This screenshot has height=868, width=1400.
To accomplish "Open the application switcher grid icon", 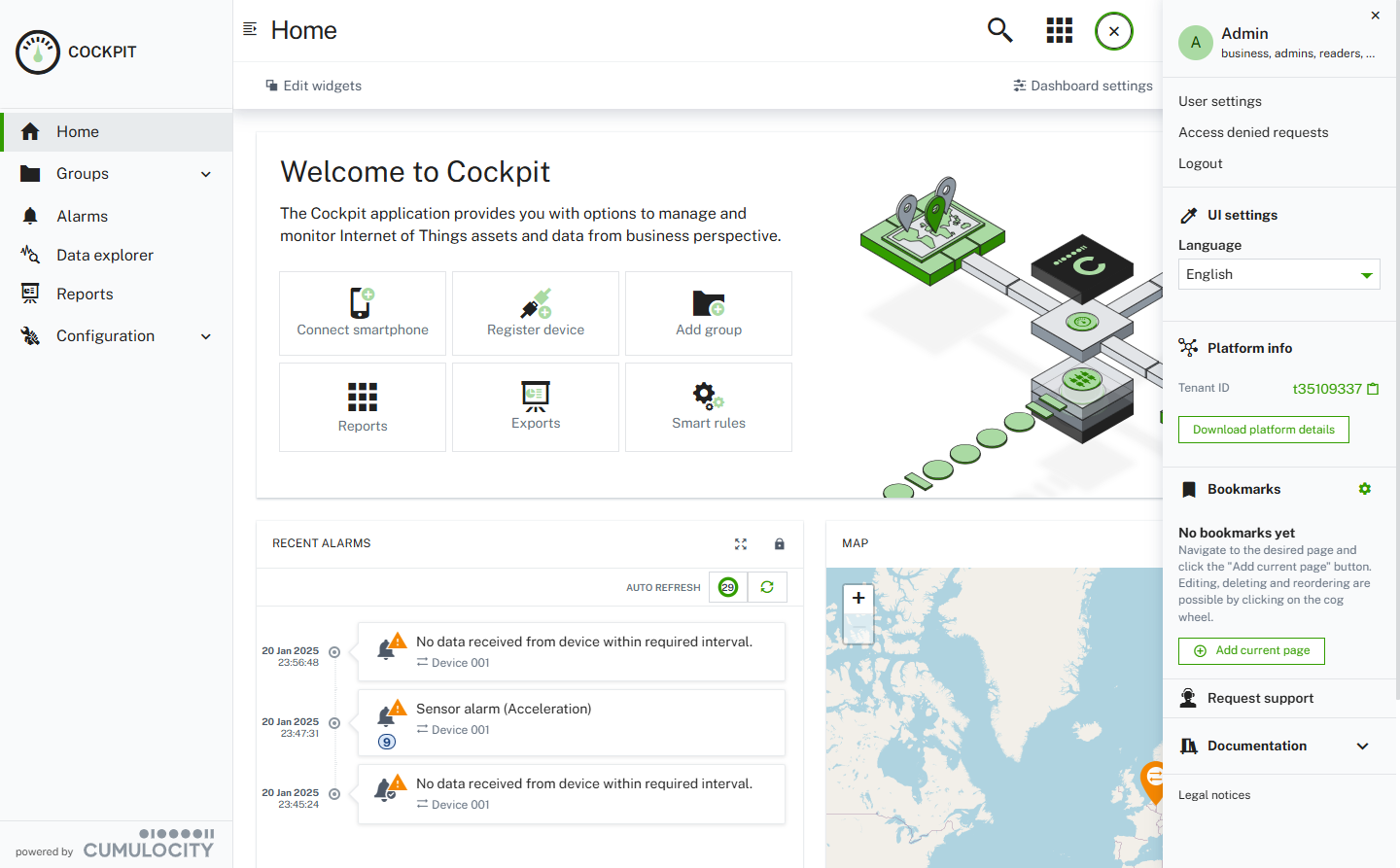I will pyautogui.click(x=1059, y=30).
